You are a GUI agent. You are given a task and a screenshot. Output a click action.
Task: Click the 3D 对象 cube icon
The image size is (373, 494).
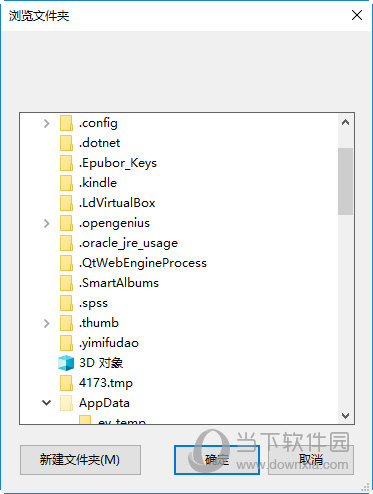[66, 363]
